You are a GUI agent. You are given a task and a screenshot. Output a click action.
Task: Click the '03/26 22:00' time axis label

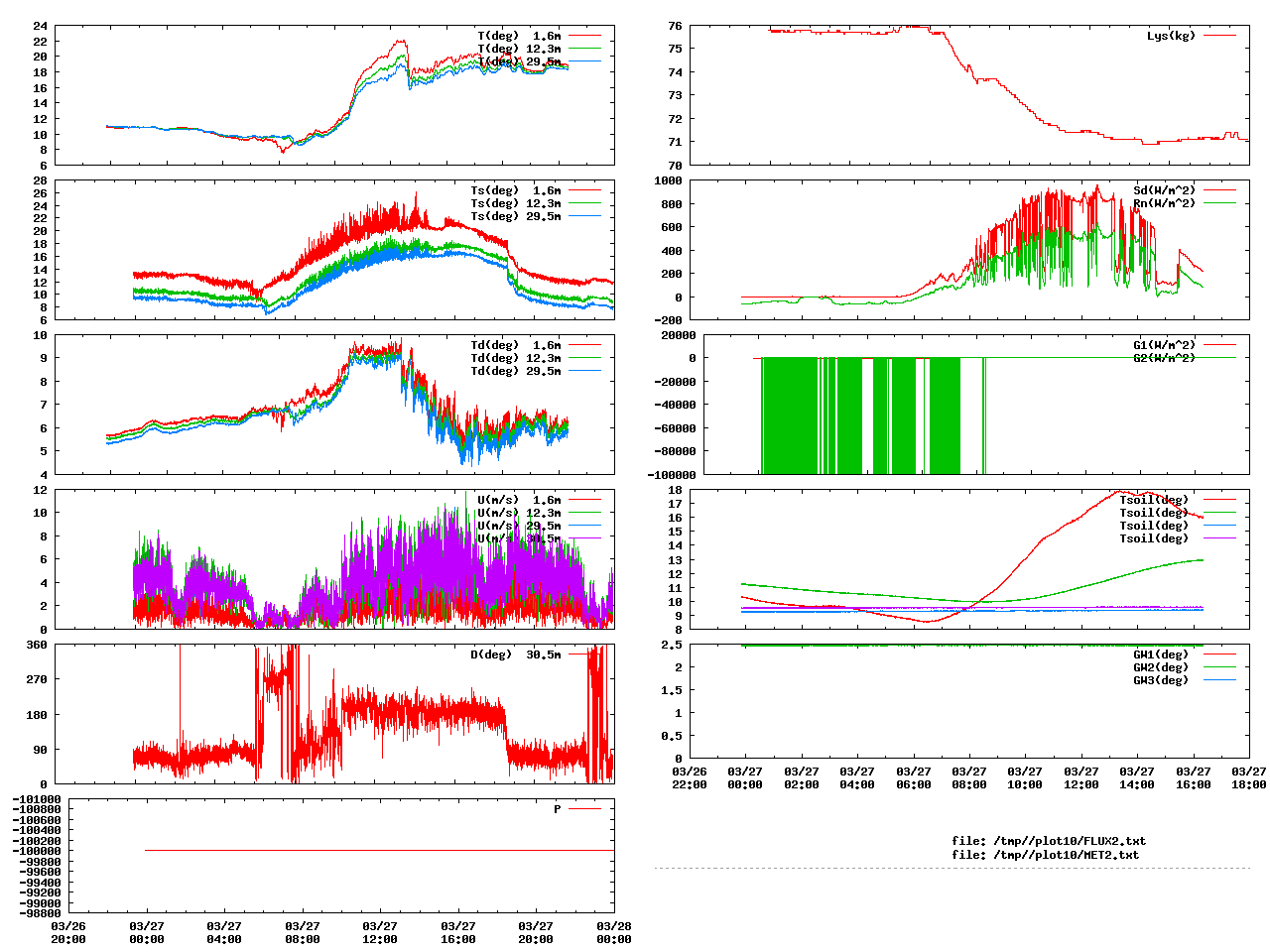tap(690, 777)
